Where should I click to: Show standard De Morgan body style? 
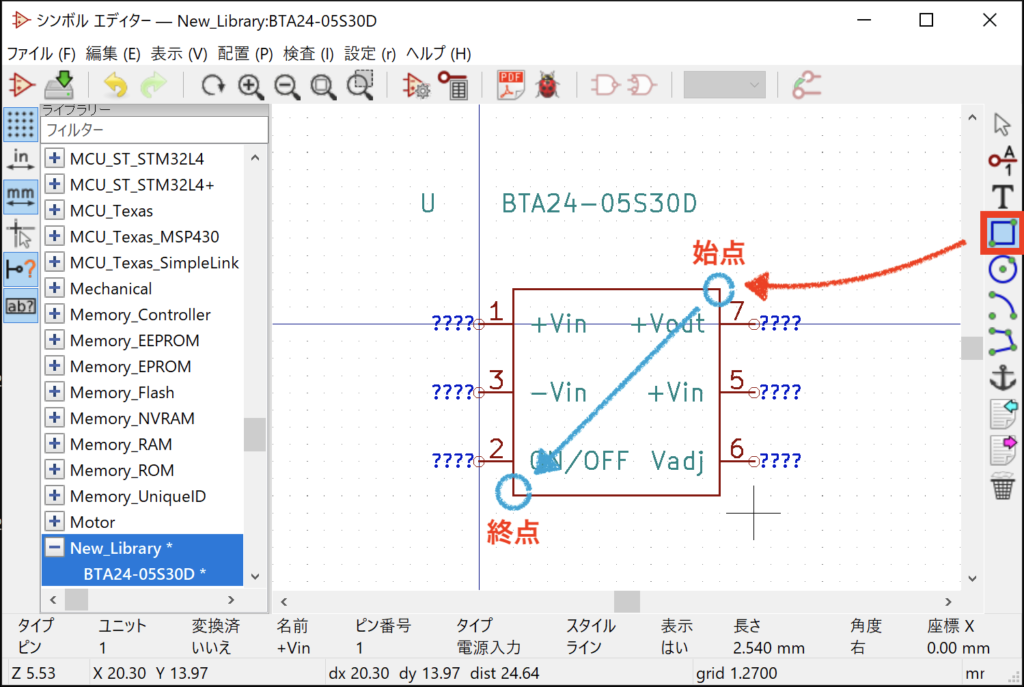coord(605,86)
